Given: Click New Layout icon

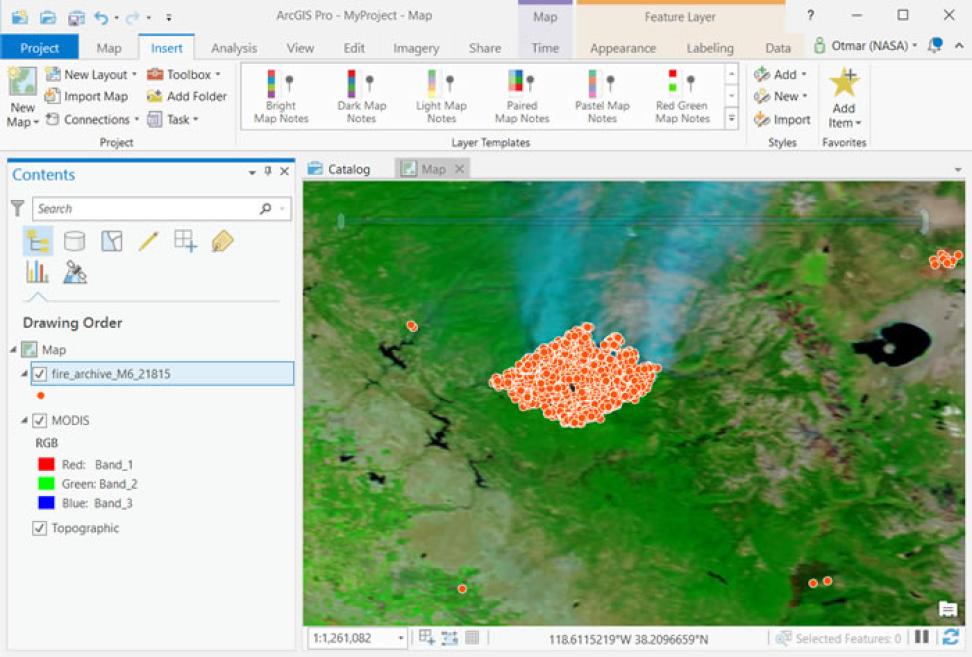Looking at the screenshot, I should (53, 74).
